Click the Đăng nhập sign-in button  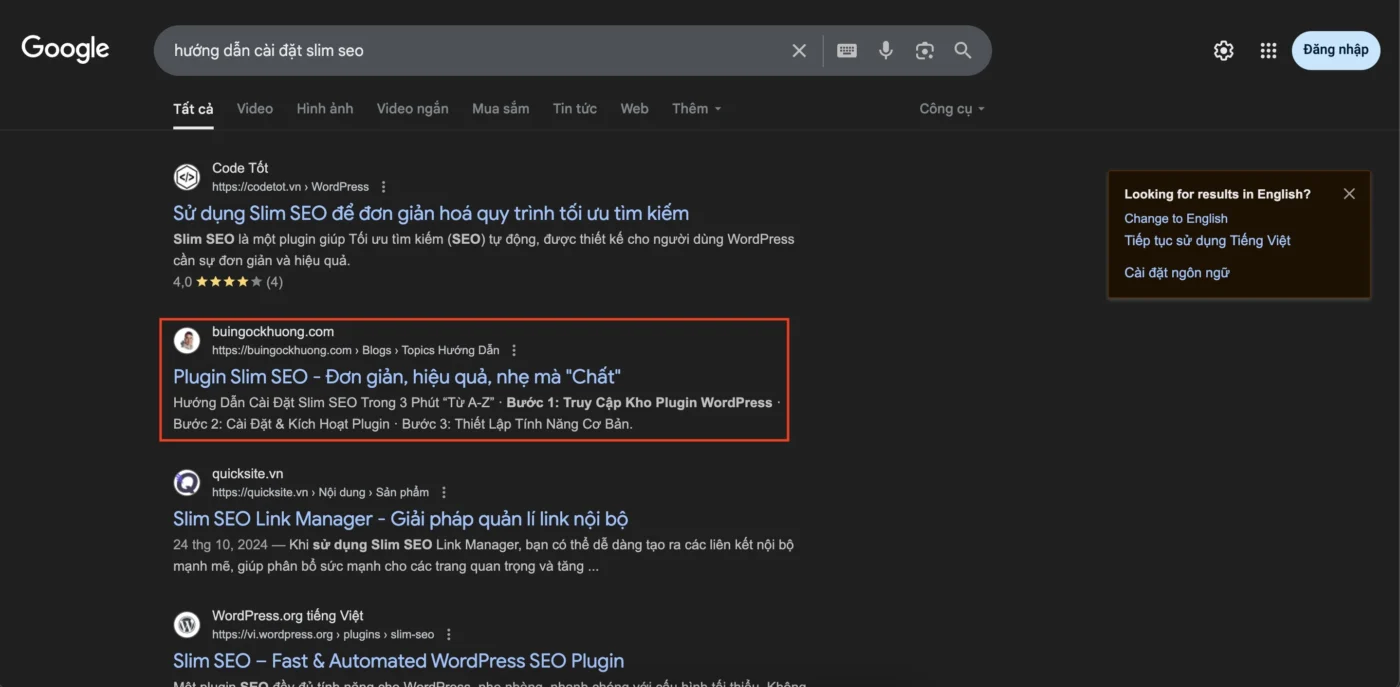coord(1336,50)
